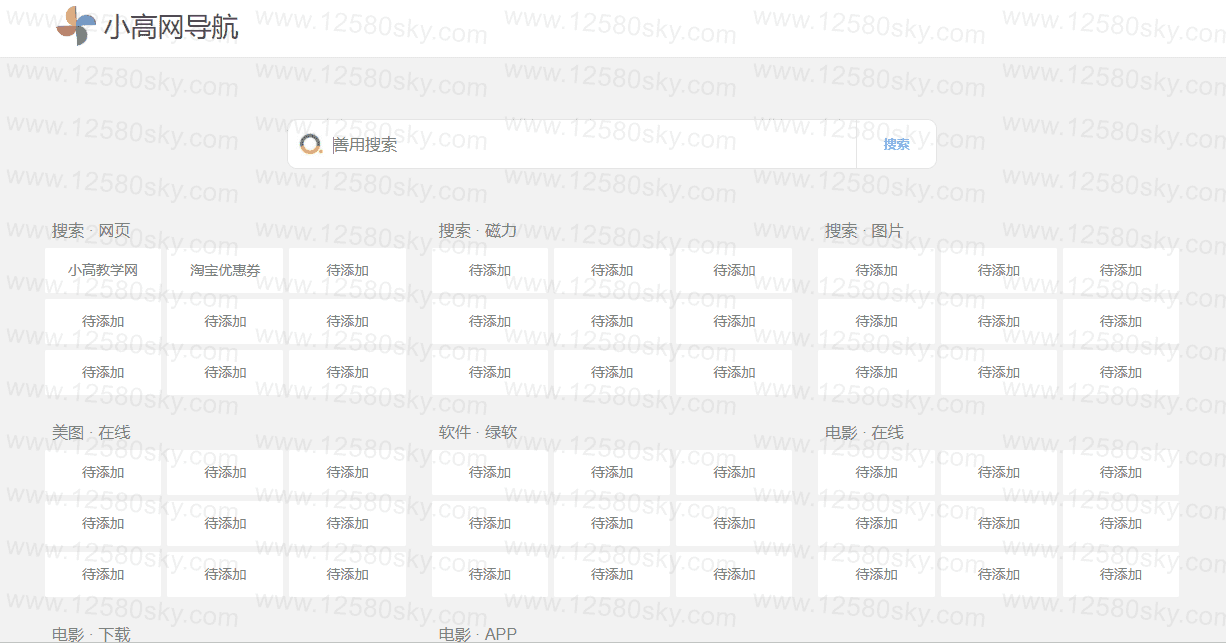Click the 搜索 · 磁力 section heading
This screenshot has height=644, width=1226.
[x=478, y=230]
